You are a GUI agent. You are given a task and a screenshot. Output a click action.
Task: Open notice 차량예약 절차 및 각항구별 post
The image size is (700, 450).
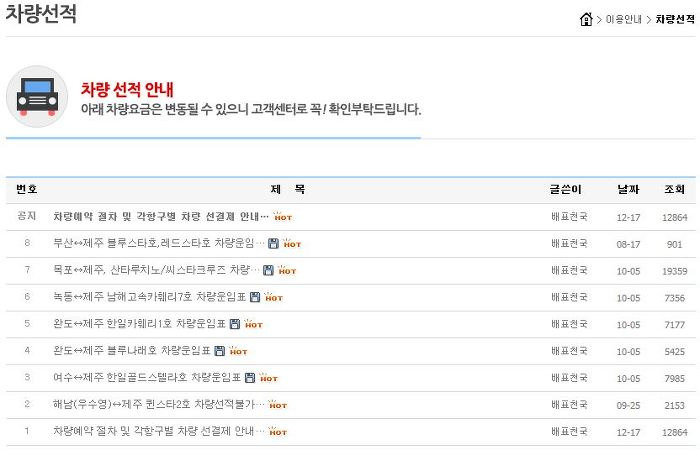click(161, 217)
